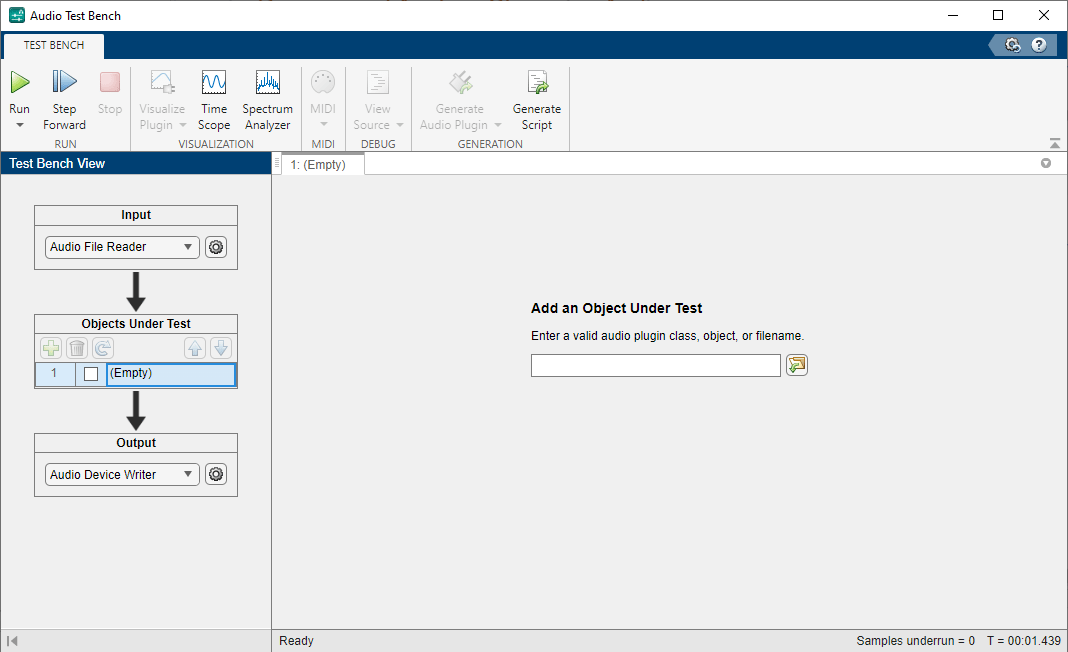
Task: Click the reload object icon
Action: pos(103,349)
